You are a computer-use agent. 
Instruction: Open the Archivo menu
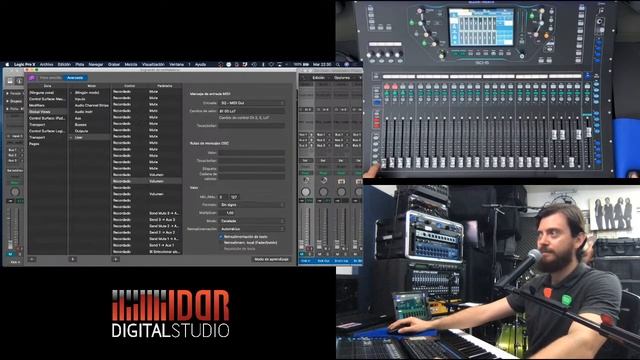pyautogui.click(x=47, y=64)
